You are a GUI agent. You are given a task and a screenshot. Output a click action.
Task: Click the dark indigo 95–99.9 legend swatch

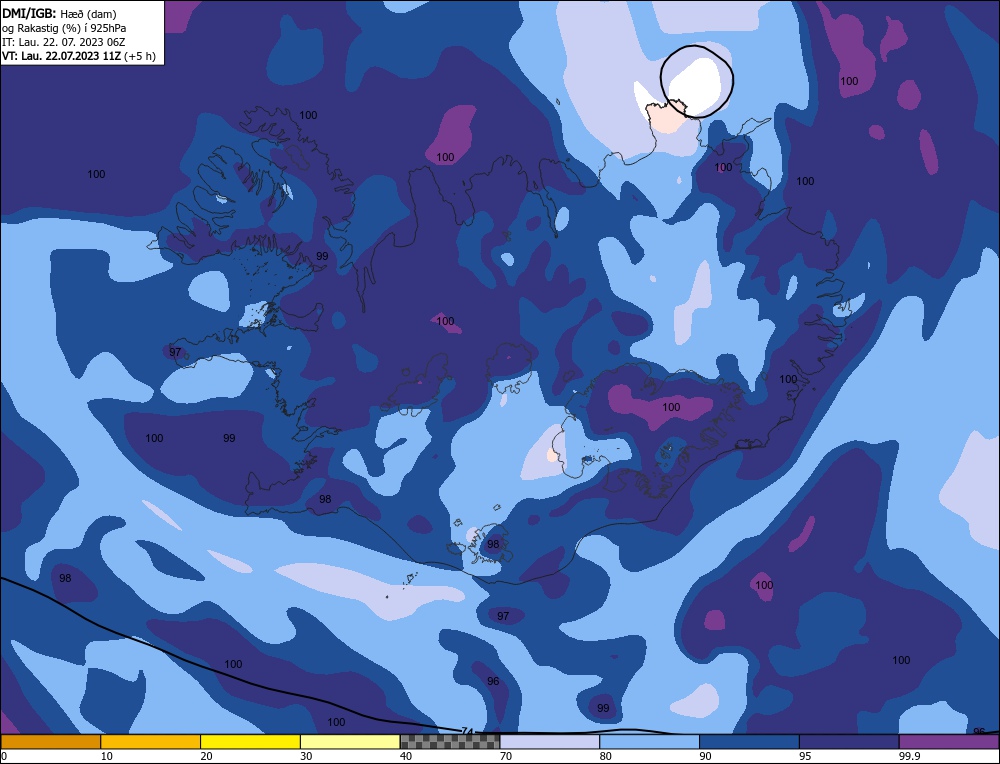click(x=849, y=742)
